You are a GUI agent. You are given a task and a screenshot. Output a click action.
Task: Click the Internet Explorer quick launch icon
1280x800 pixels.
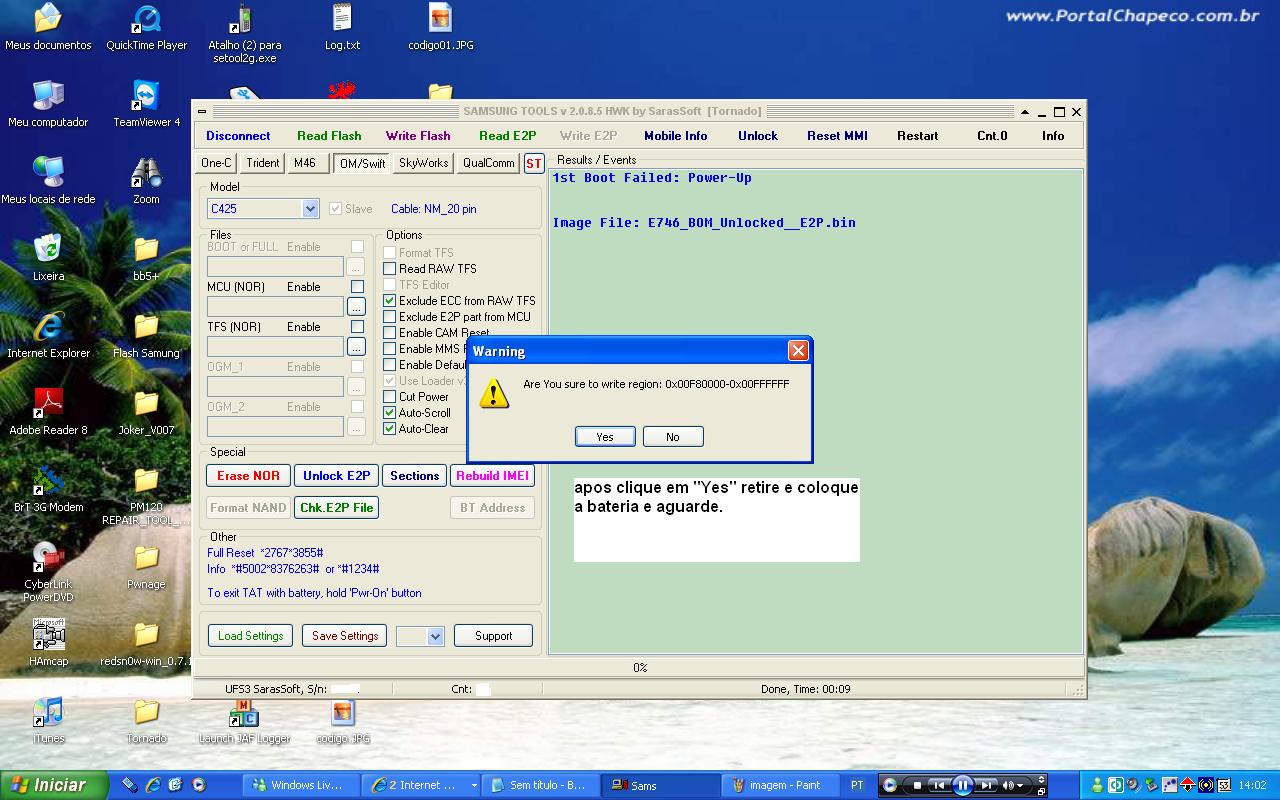tap(153, 785)
